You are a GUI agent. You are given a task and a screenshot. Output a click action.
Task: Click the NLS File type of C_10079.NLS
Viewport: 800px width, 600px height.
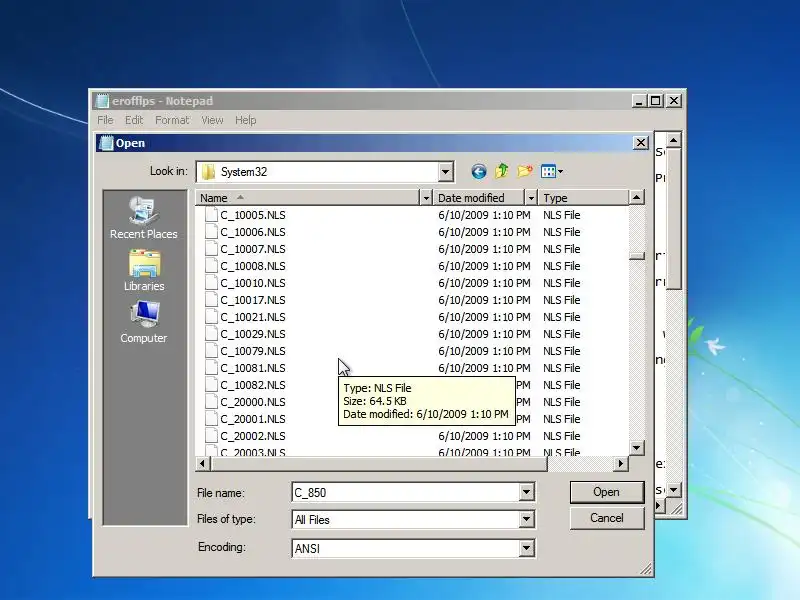[x=561, y=351]
